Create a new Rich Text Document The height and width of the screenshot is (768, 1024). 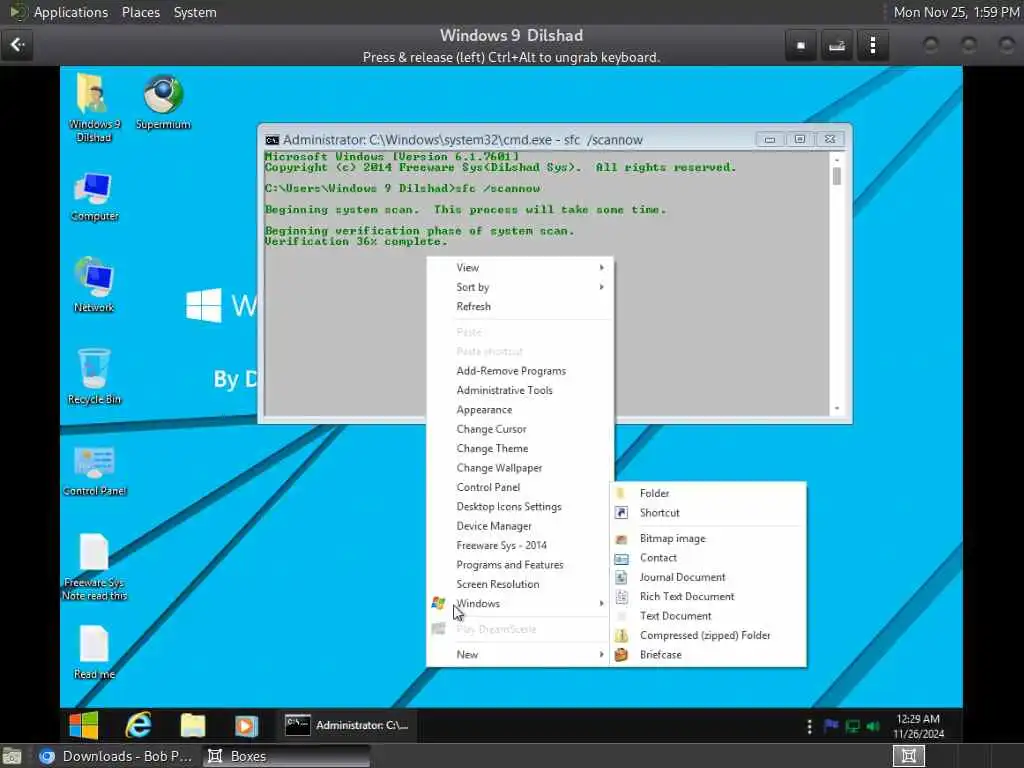click(x=708, y=596)
